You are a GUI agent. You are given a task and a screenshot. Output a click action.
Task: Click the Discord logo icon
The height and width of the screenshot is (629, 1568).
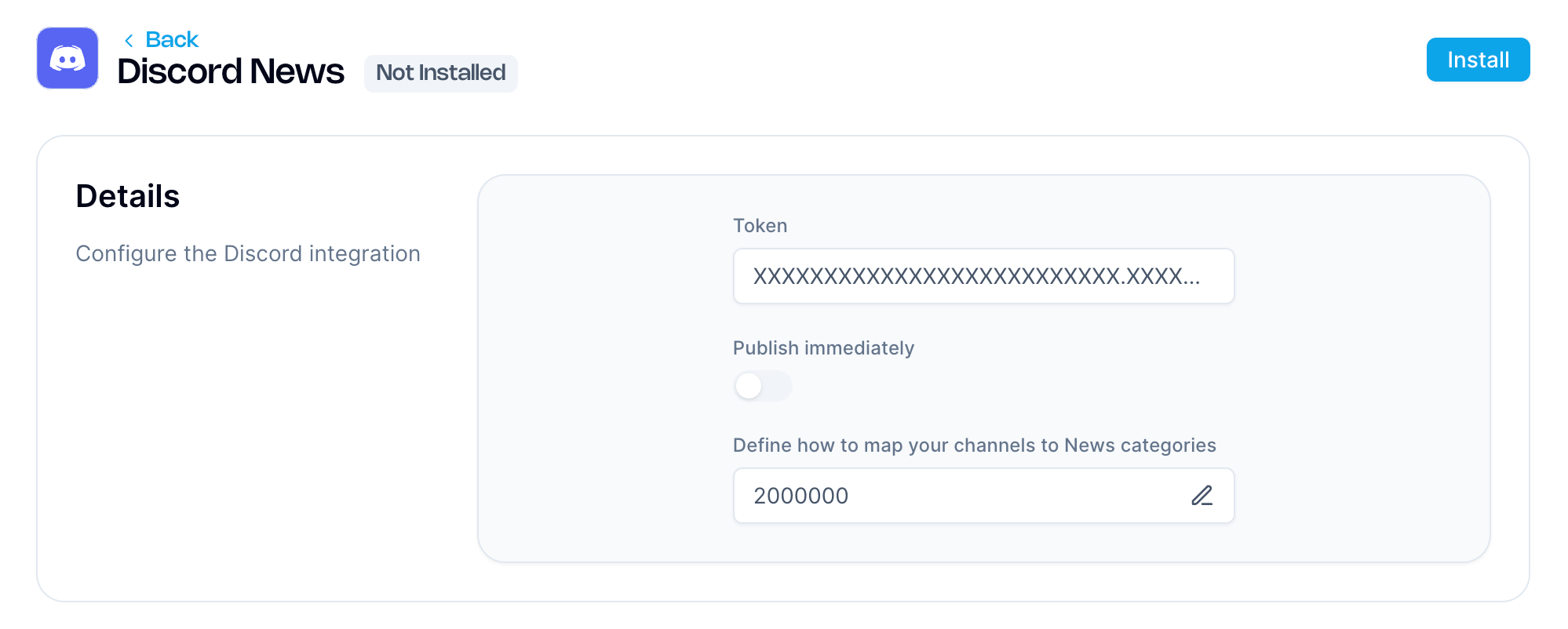click(67, 58)
